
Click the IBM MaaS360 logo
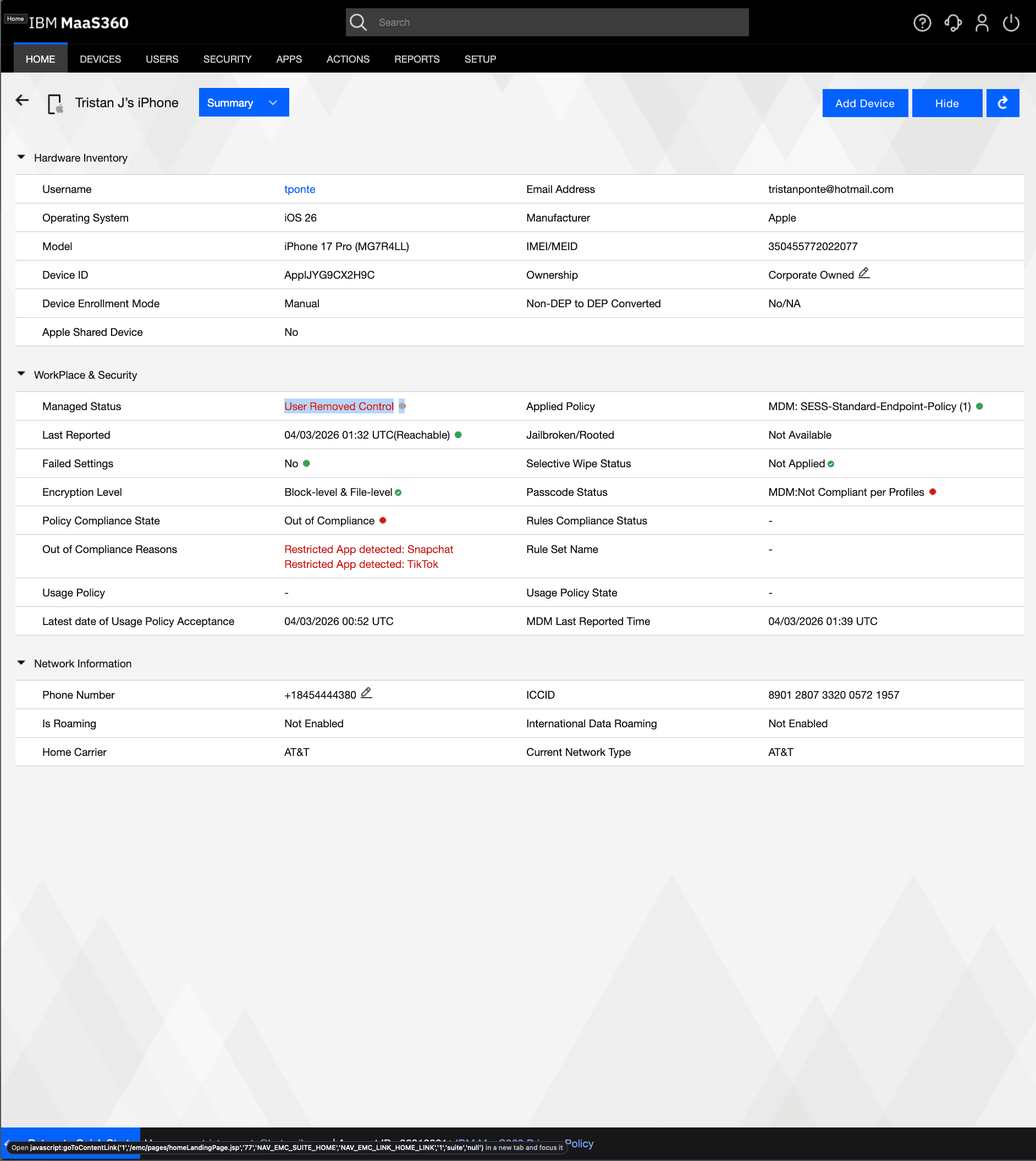pyautogui.click(x=79, y=23)
